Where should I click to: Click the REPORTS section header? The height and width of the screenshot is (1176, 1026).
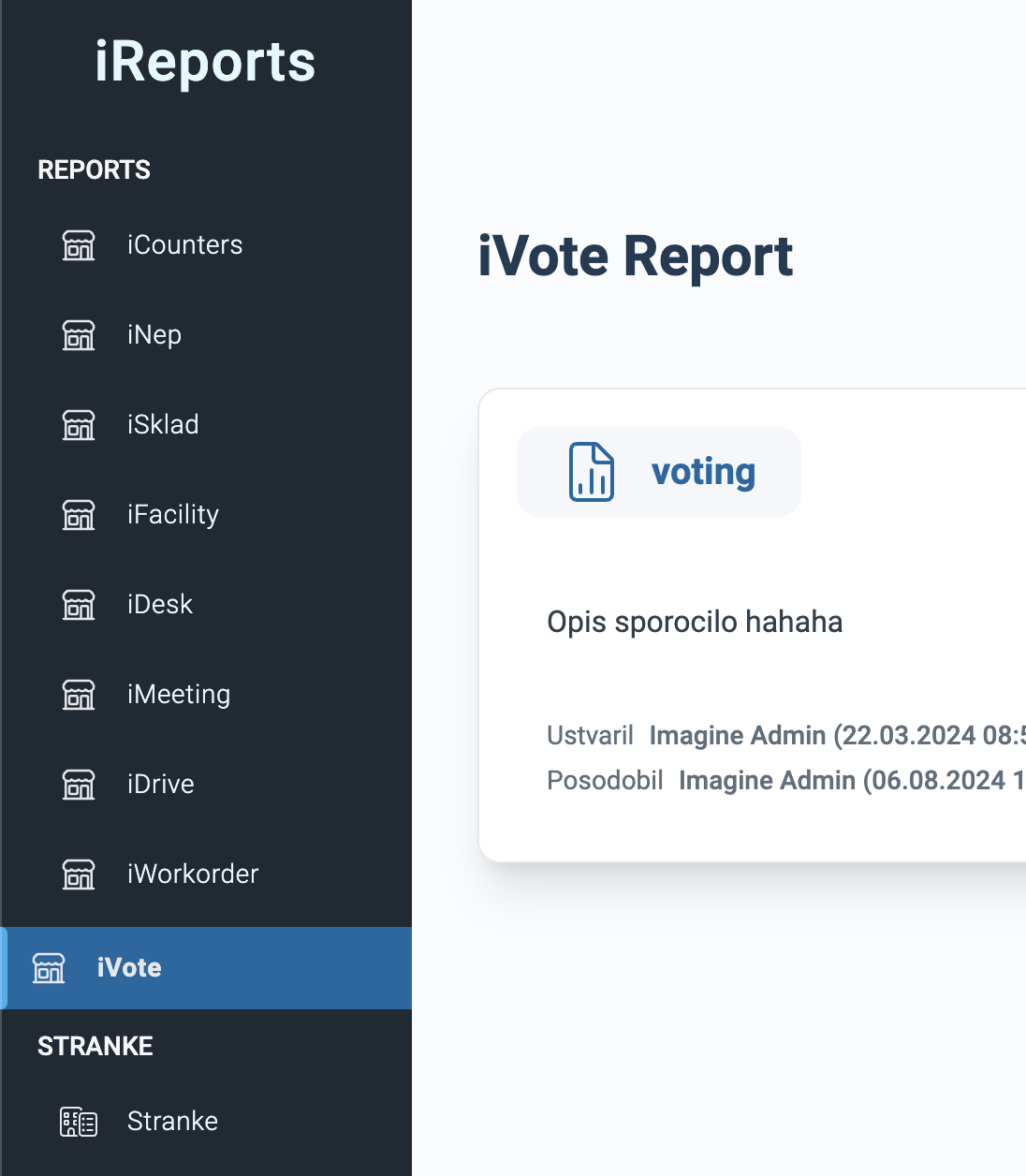click(94, 170)
